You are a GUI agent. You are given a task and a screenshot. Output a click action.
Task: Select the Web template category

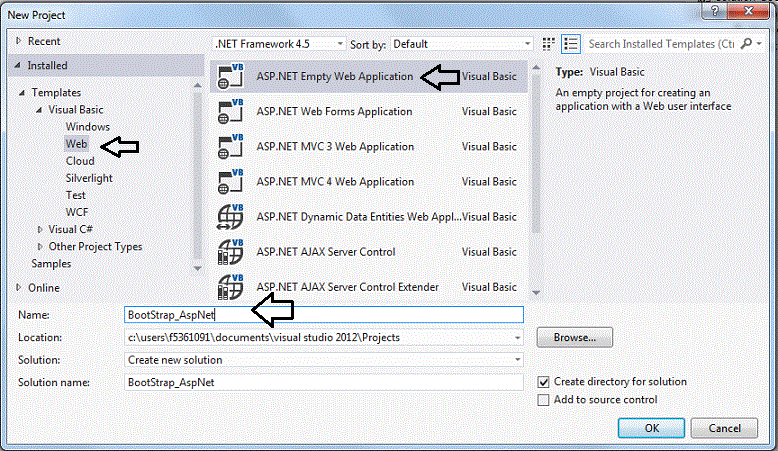point(76,144)
